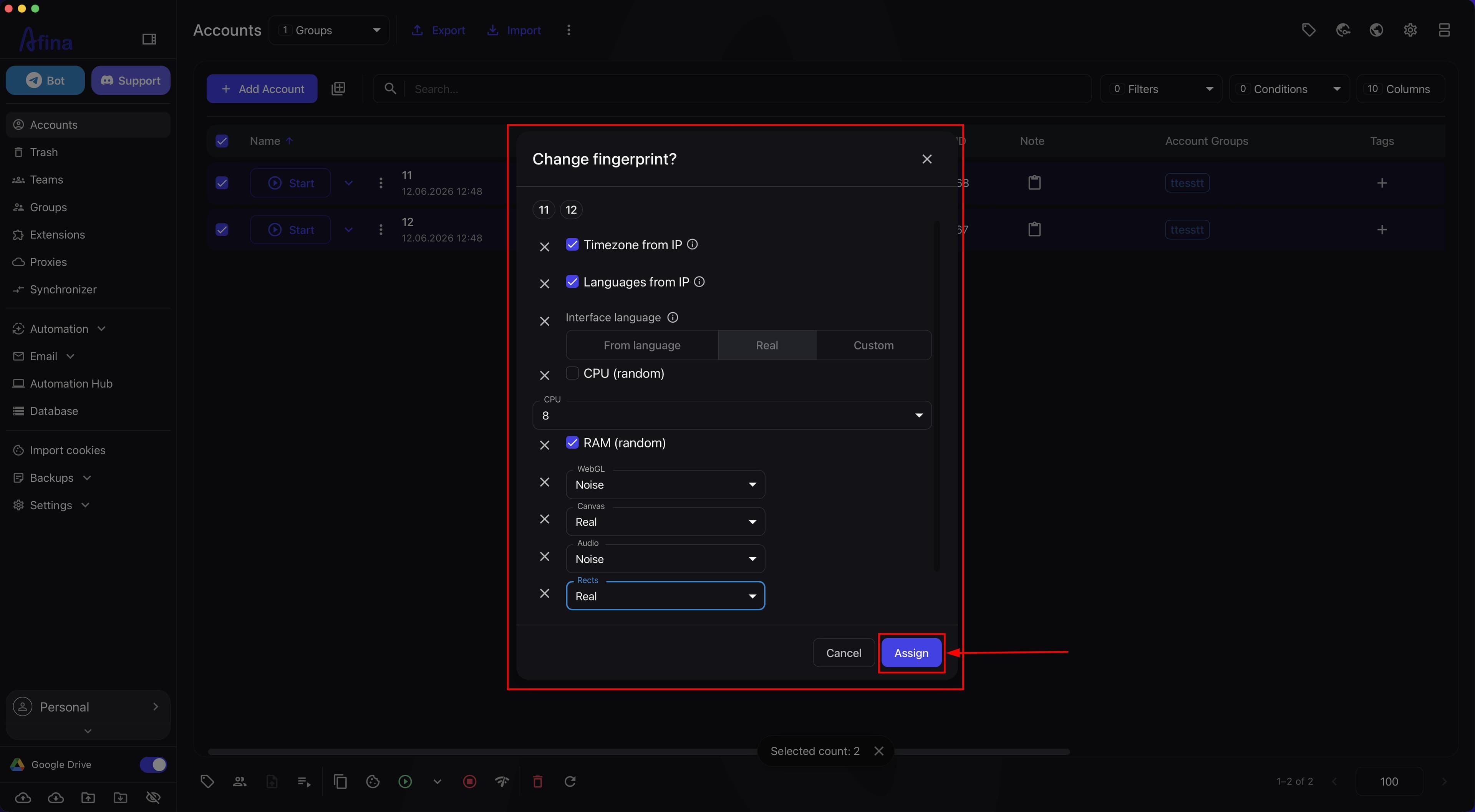
Task: Open the CPU dropdown showing 8
Action: pyautogui.click(x=732, y=415)
